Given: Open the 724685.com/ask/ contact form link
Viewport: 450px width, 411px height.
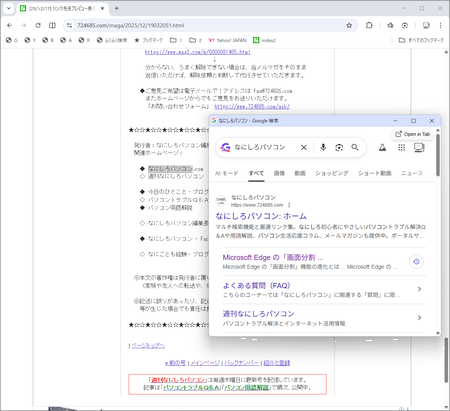Looking at the screenshot, I should click(252, 107).
